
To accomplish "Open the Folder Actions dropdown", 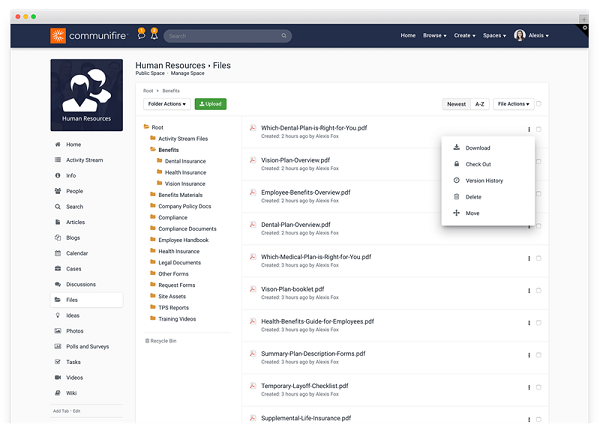I will click(166, 104).
